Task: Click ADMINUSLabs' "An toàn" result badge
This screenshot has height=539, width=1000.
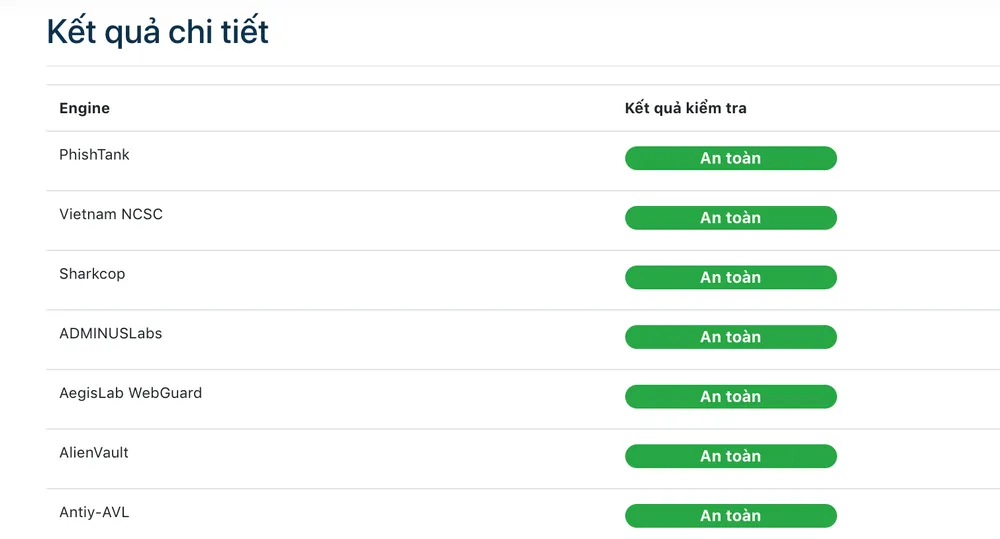Action: tap(730, 337)
